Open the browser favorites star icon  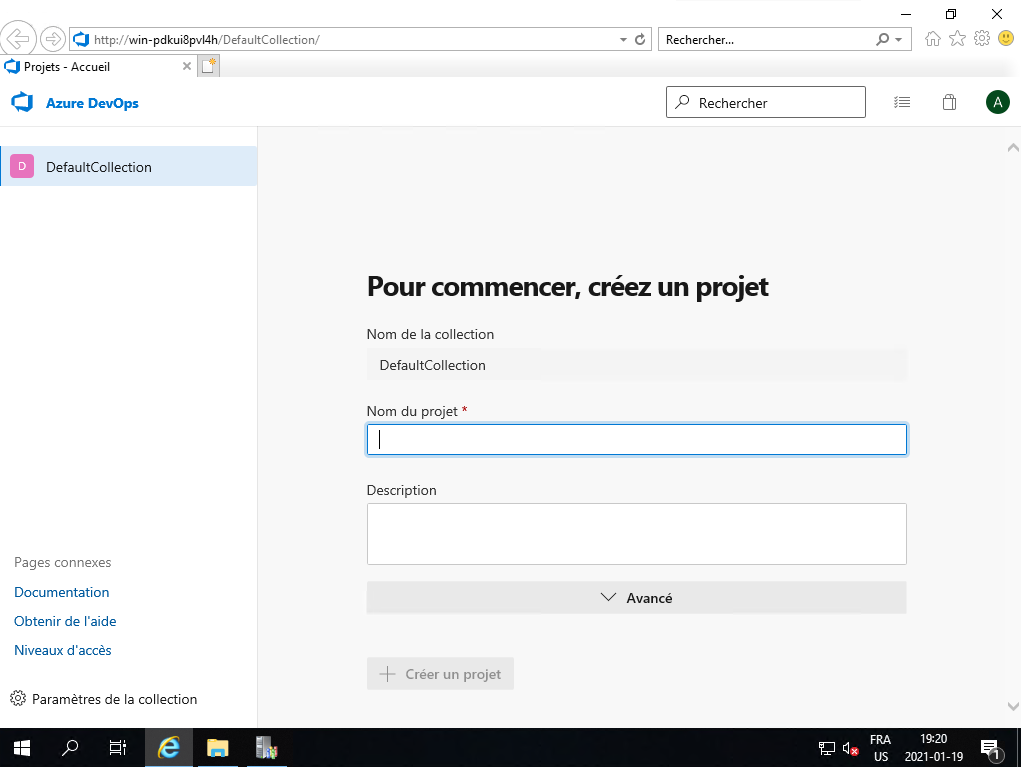[x=957, y=39]
